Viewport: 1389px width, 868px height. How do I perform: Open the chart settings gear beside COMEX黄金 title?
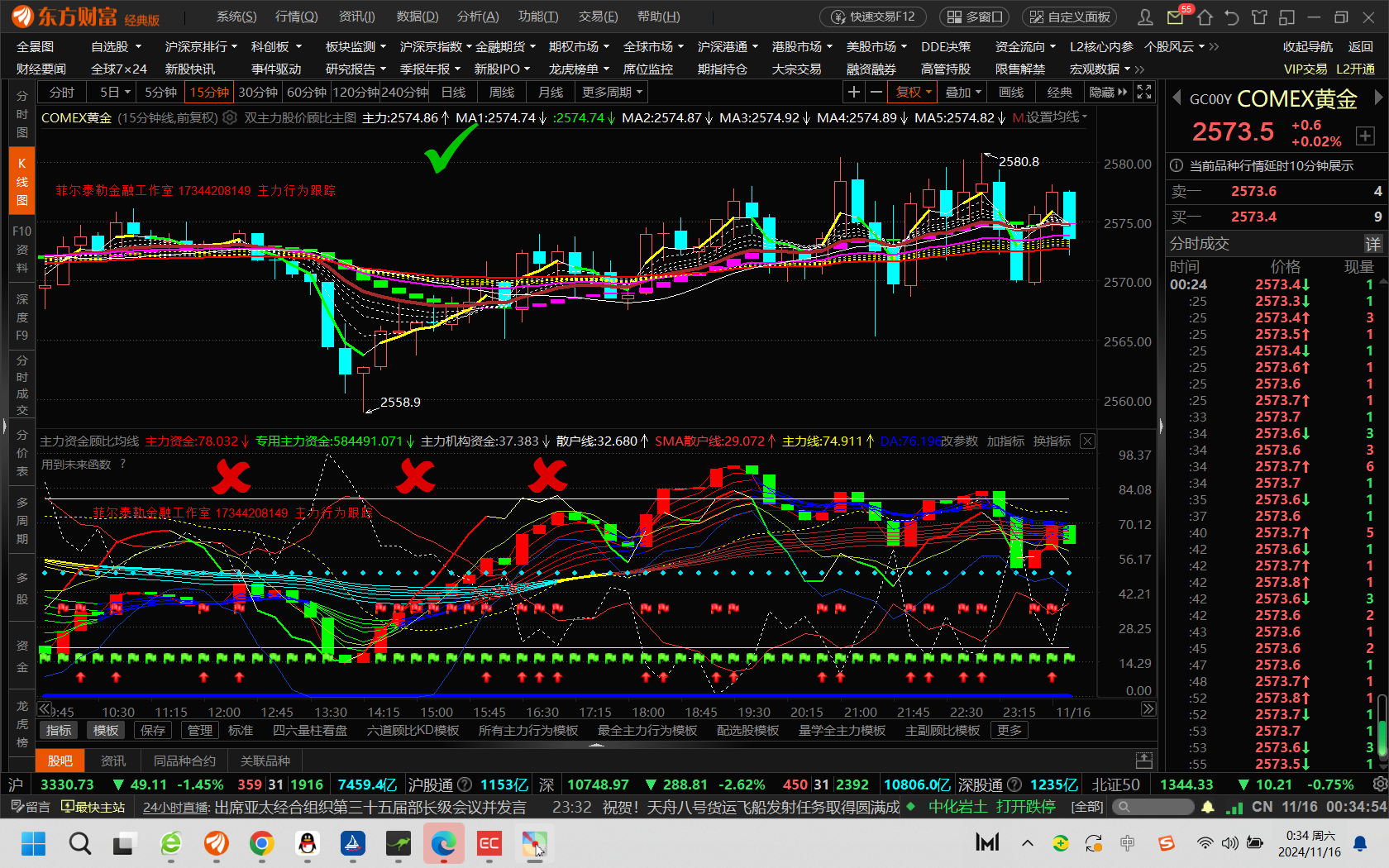230,117
